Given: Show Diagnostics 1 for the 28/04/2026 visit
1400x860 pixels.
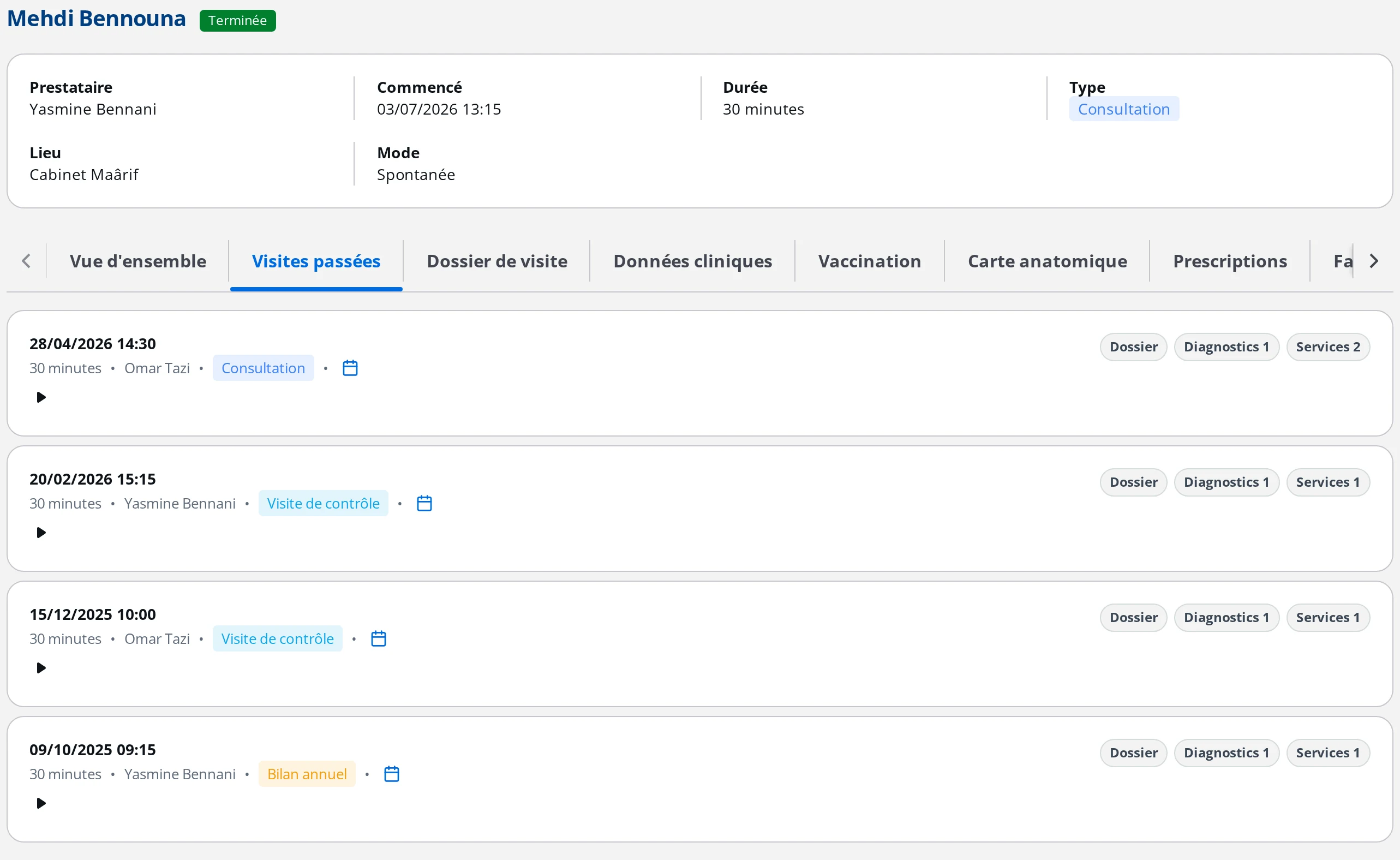Looking at the screenshot, I should [x=1227, y=347].
